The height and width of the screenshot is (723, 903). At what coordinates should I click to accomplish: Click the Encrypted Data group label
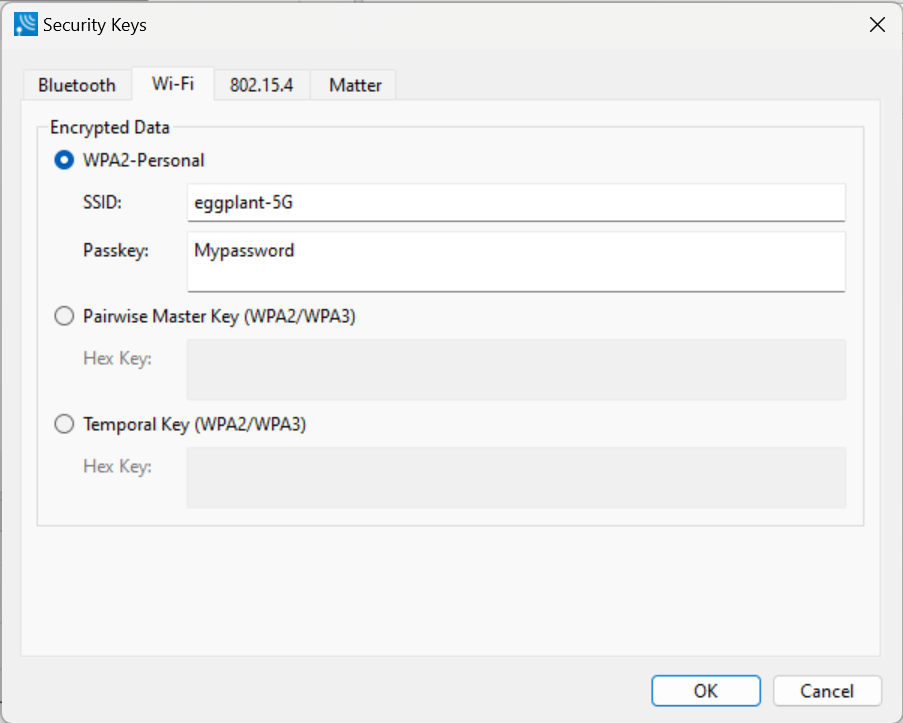tap(110, 127)
